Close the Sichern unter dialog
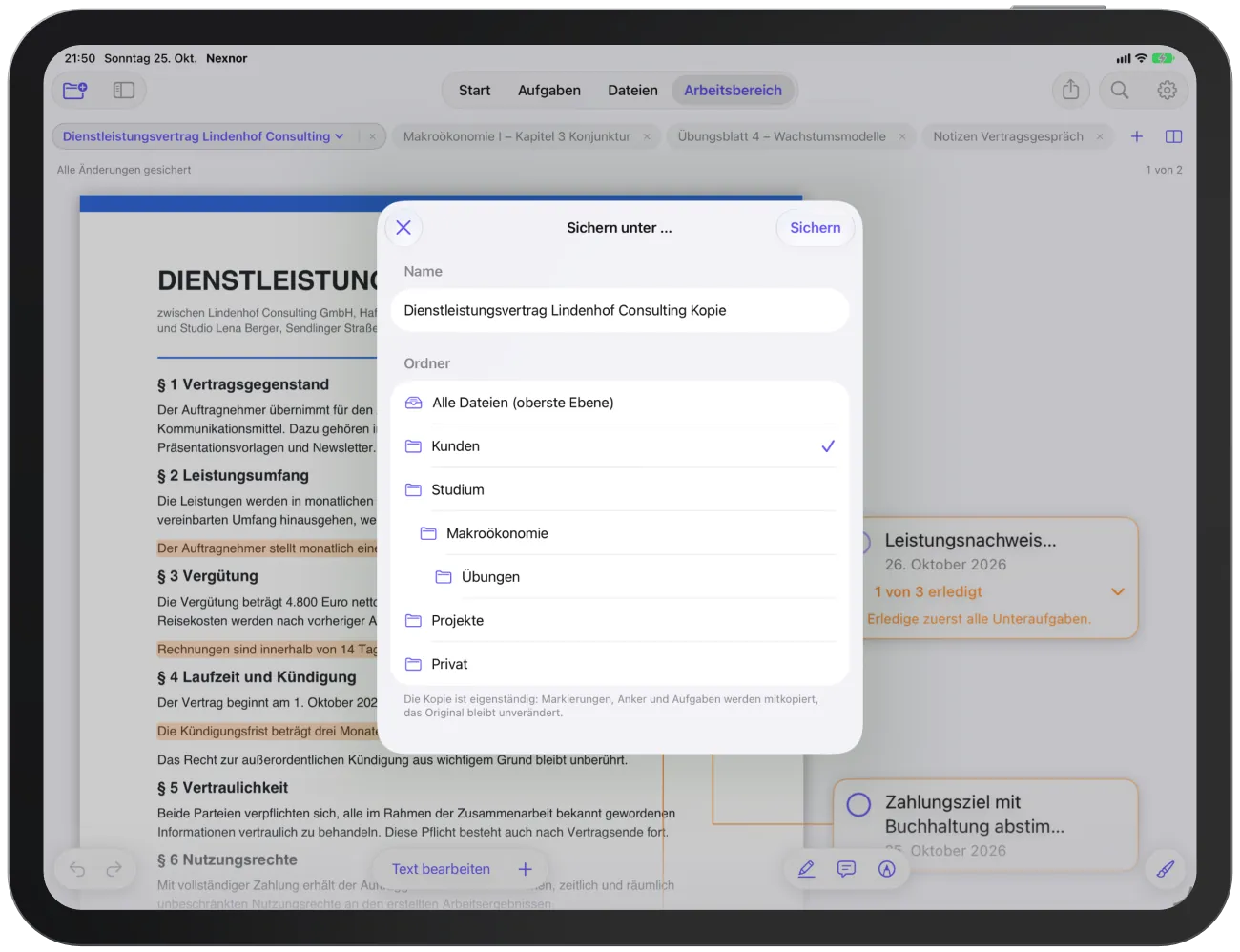Image resolution: width=1240 pixels, height=952 pixels. coord(403,227)
